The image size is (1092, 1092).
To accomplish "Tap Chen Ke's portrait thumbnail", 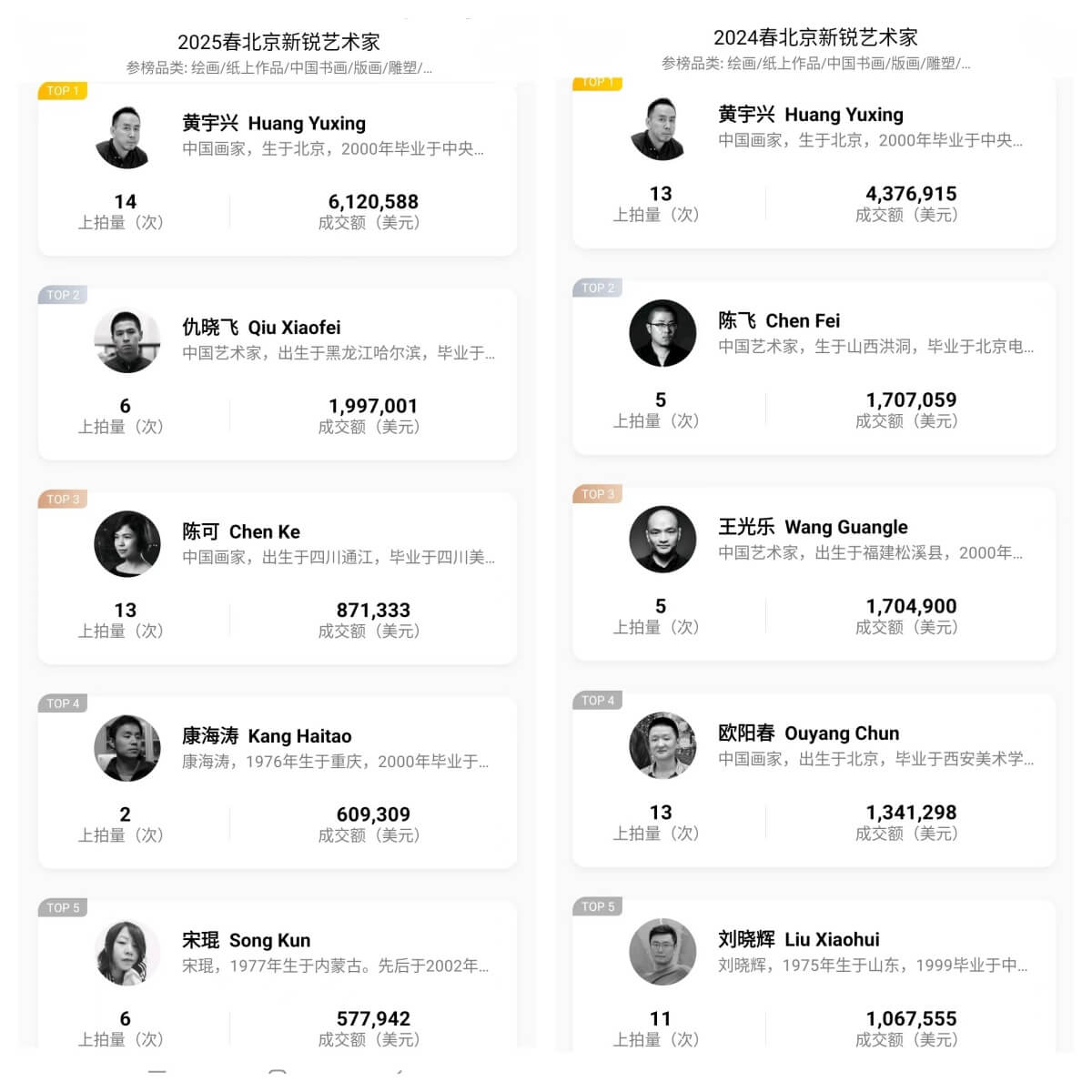I will pos(127,544).
